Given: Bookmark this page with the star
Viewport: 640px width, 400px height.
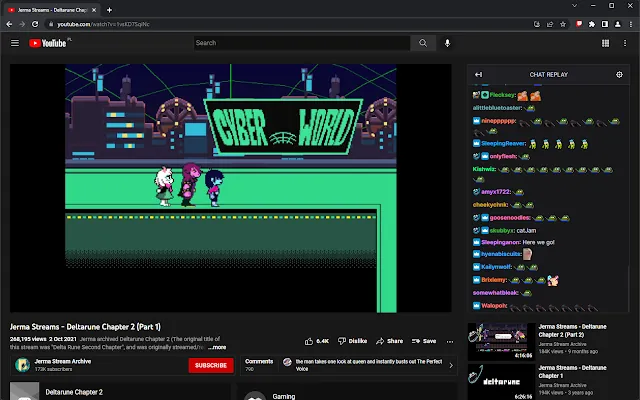Looking at the screenshot, I should 563,24.
